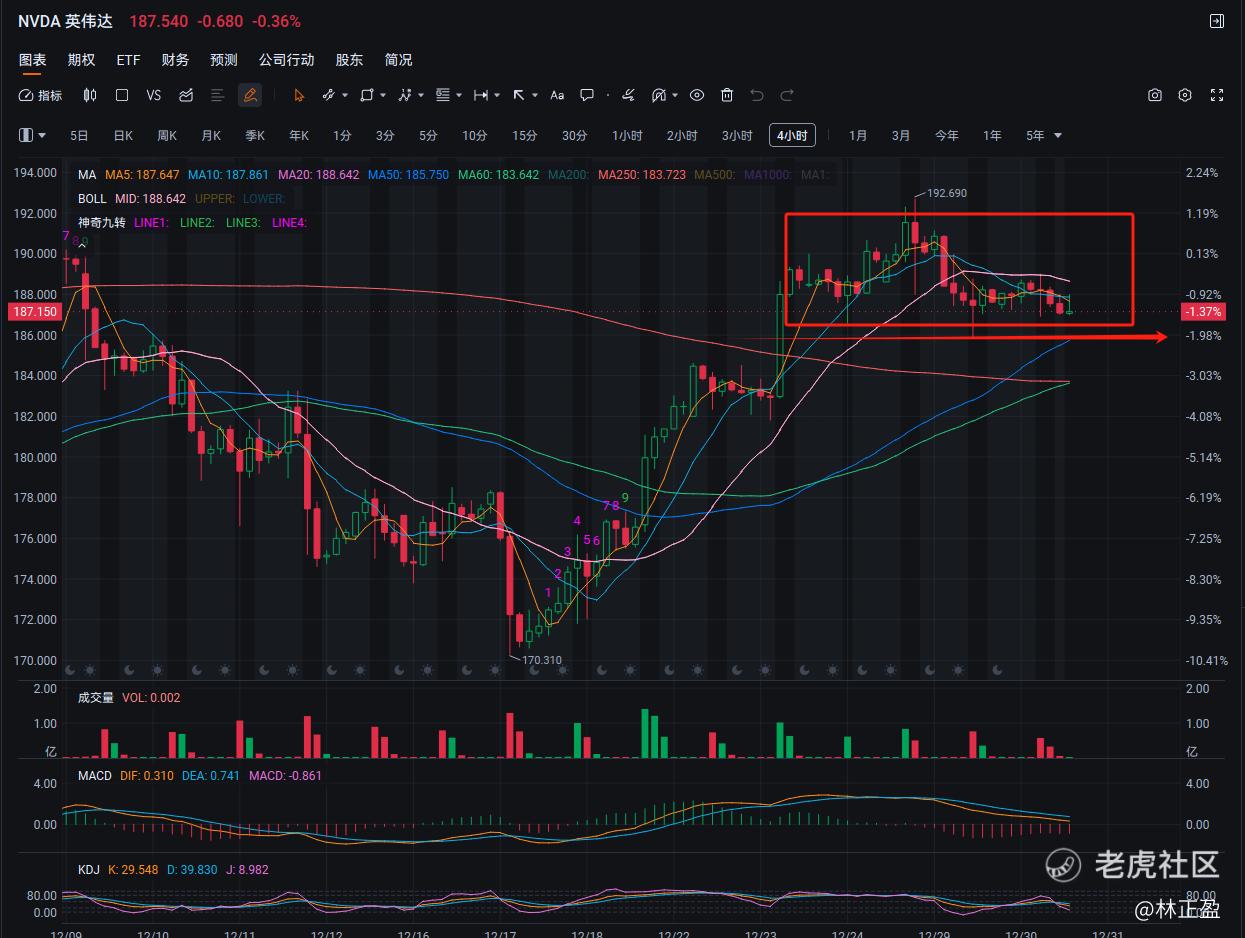Screen dimensions: 1245x938
Task: Click the 神奇九转 indicator label
Action: [102, 222]
